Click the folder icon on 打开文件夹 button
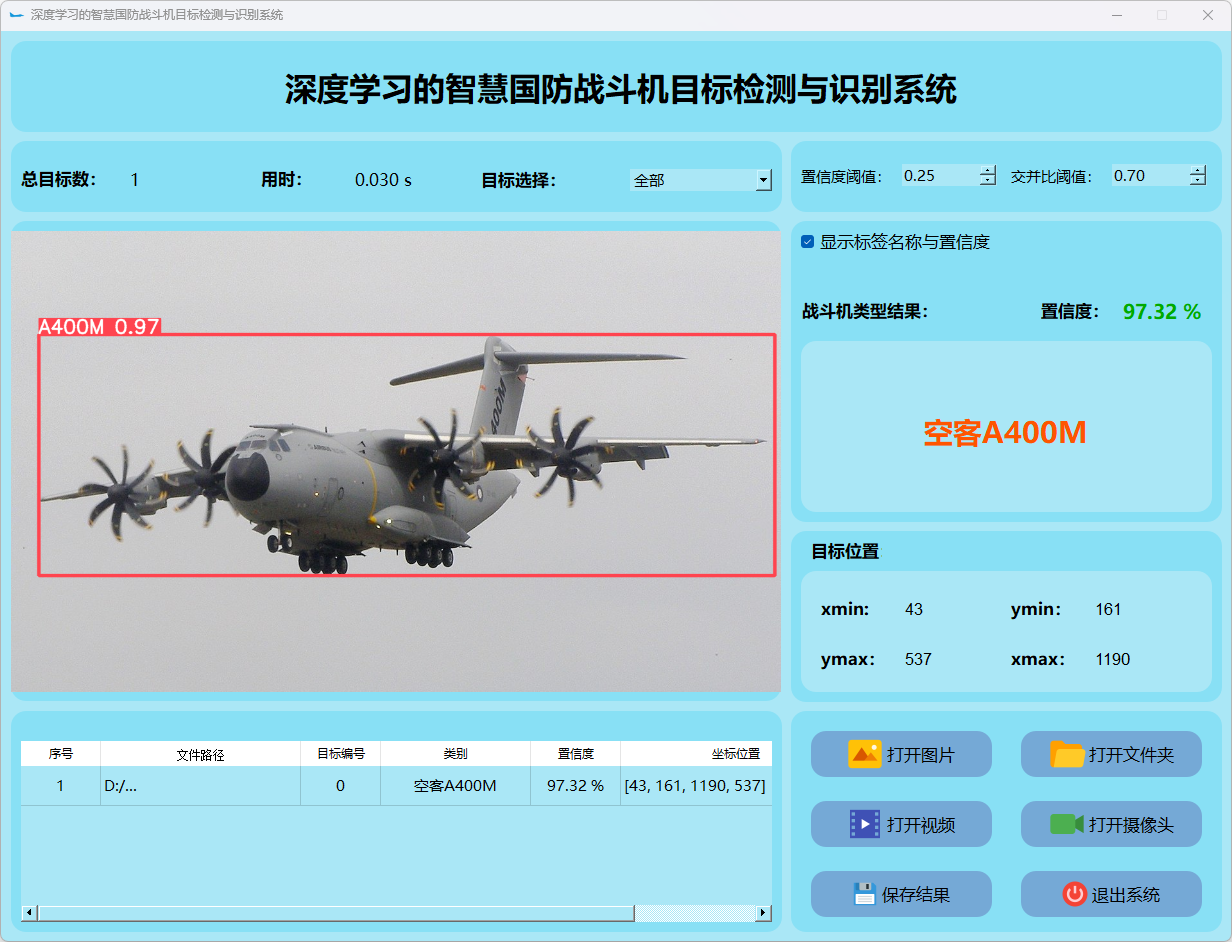 coord(1068,754)
